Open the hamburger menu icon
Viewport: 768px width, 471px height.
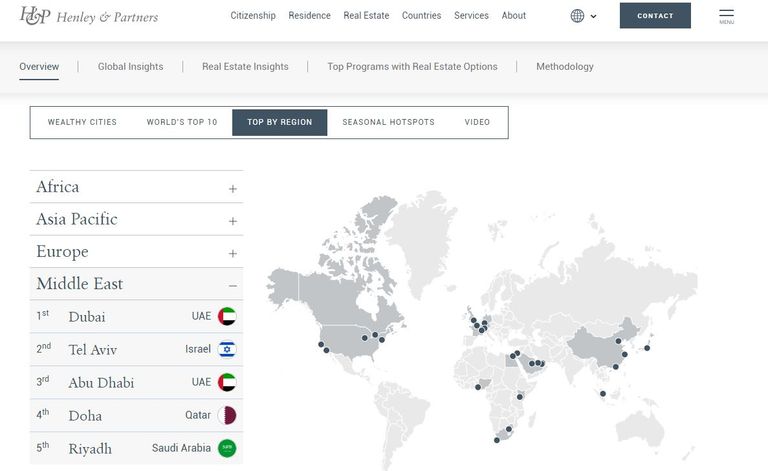(x=726, y=16)
